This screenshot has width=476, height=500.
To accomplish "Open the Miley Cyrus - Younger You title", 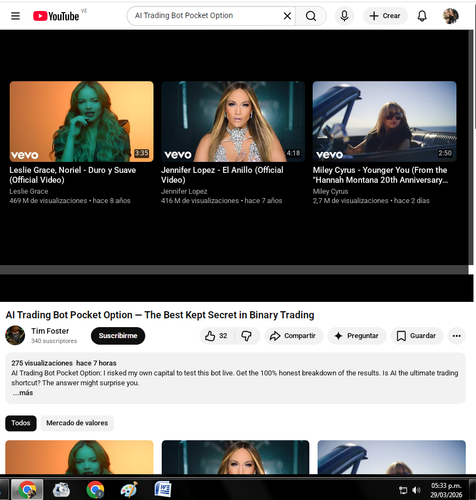I will pyautogui.click(x=380, y=175).
